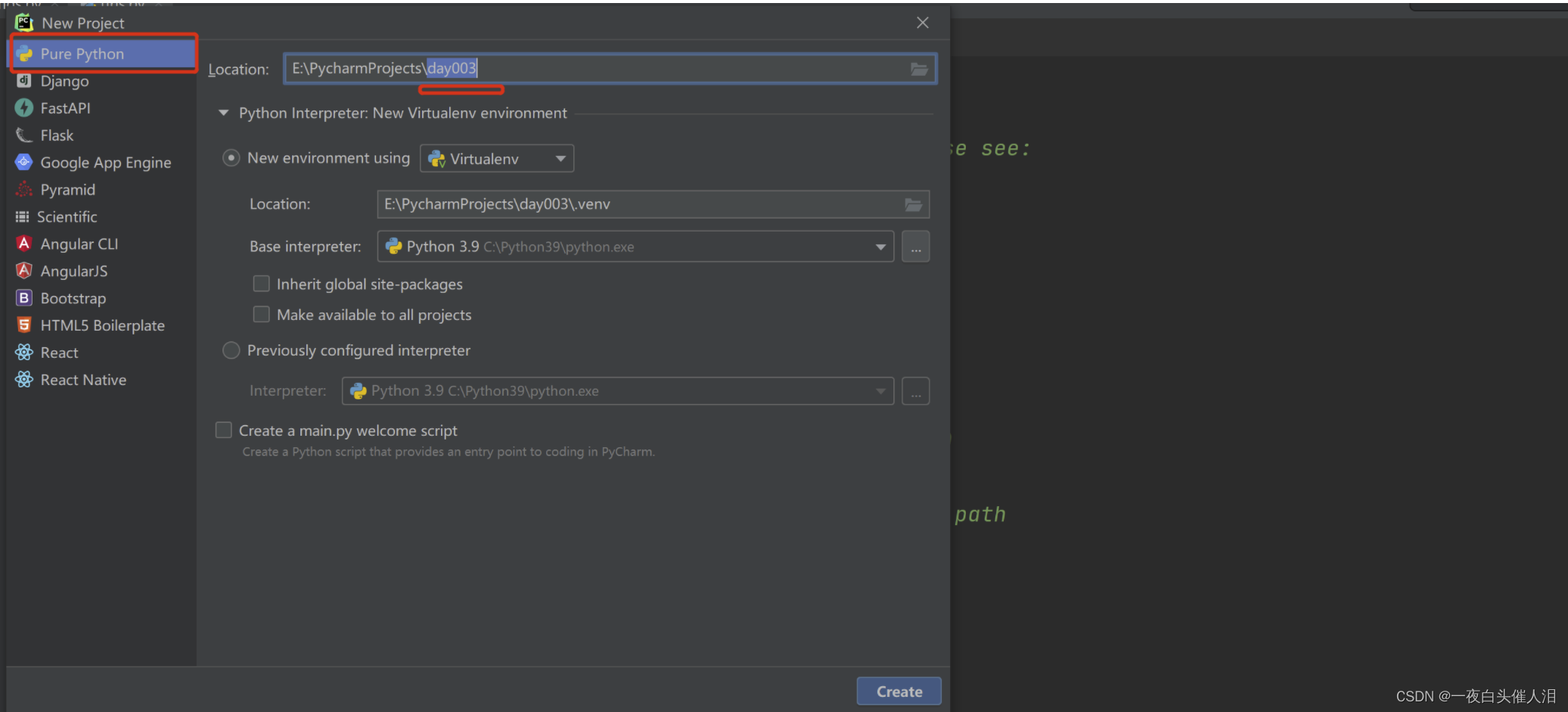Select HTML5 Boilerplate project type
1568x712 pixels.
102,325
